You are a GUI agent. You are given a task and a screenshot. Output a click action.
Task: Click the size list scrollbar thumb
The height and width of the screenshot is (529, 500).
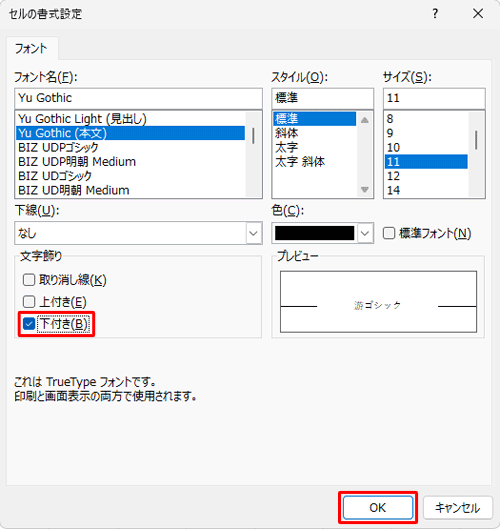476,140
